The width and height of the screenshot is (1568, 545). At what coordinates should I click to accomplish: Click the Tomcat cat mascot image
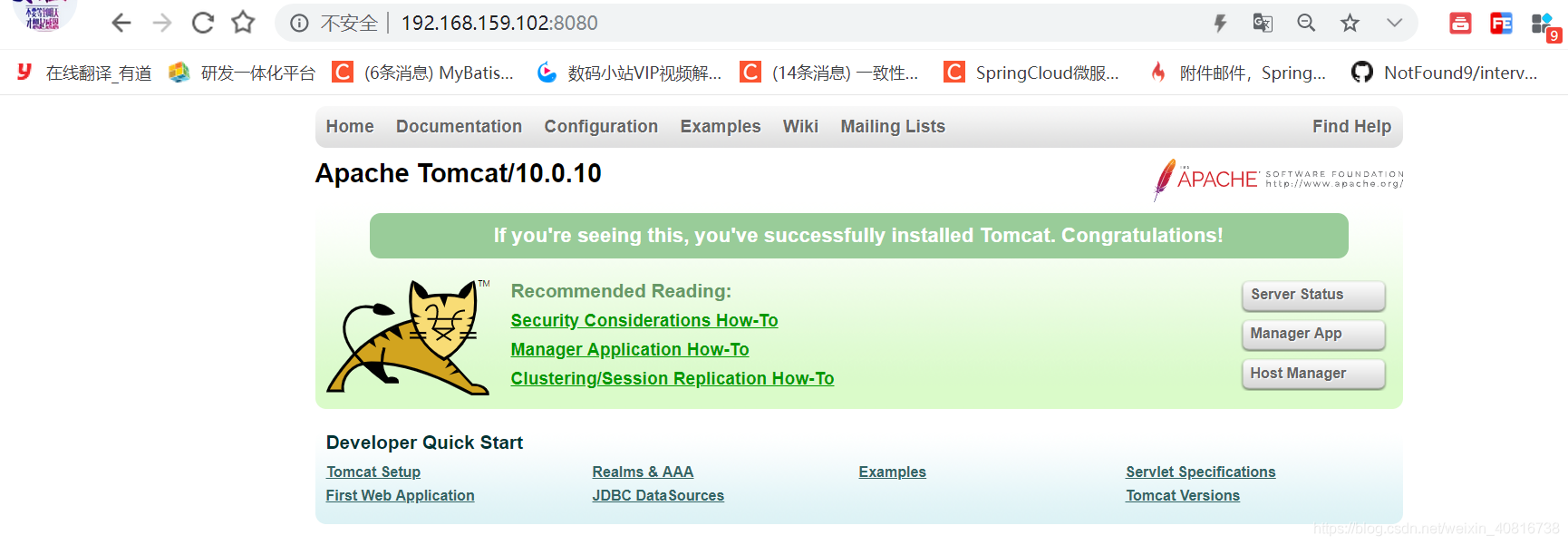tap(409, 337)
